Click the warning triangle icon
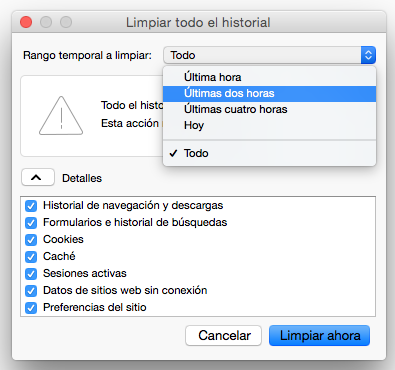The image size is (395, 370). 61,116
